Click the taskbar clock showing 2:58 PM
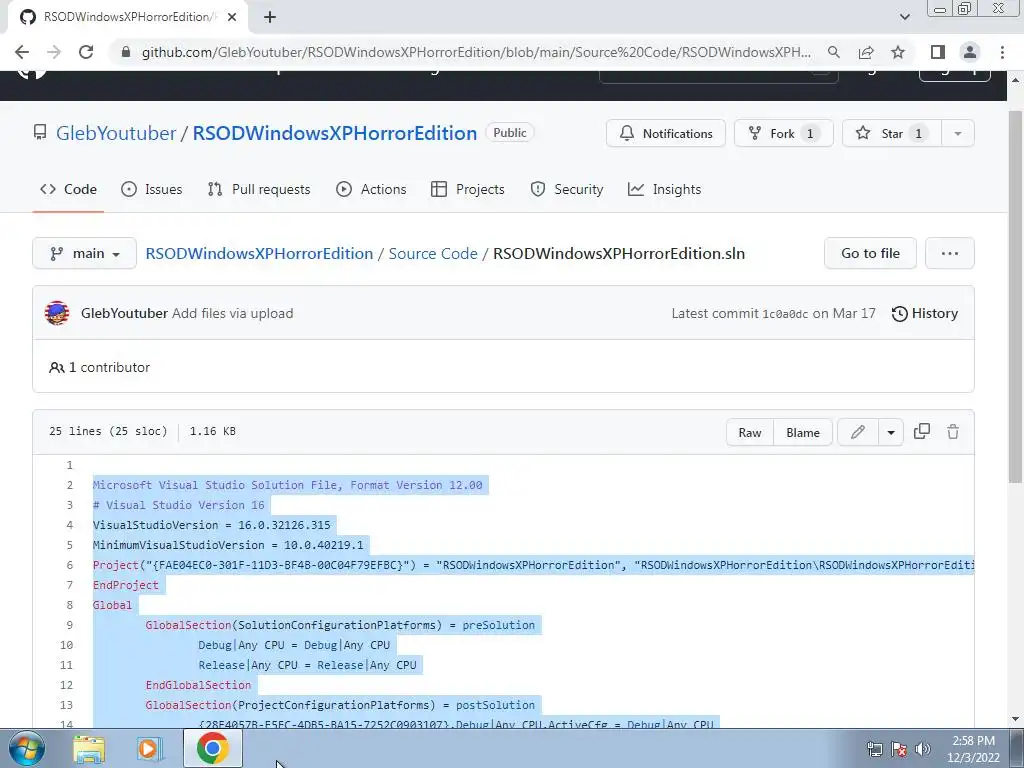 point(973,749)
